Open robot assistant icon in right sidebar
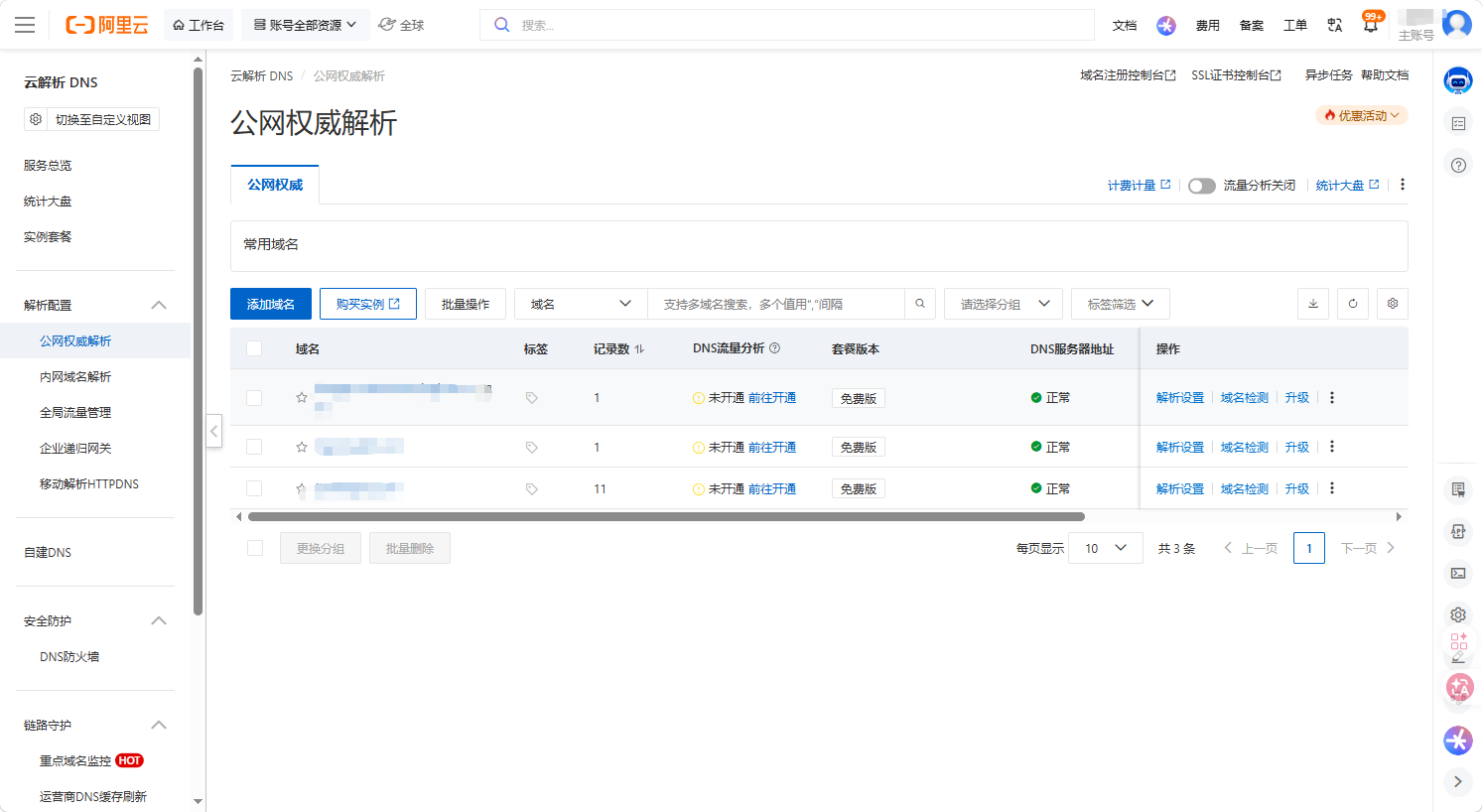The height and width of the screenshot is (812, 1482). pyautogui.click(x=1458, y=81)
